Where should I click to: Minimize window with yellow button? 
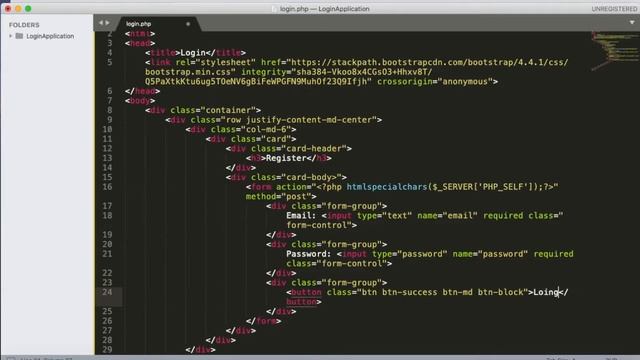[x=18, y=8]
